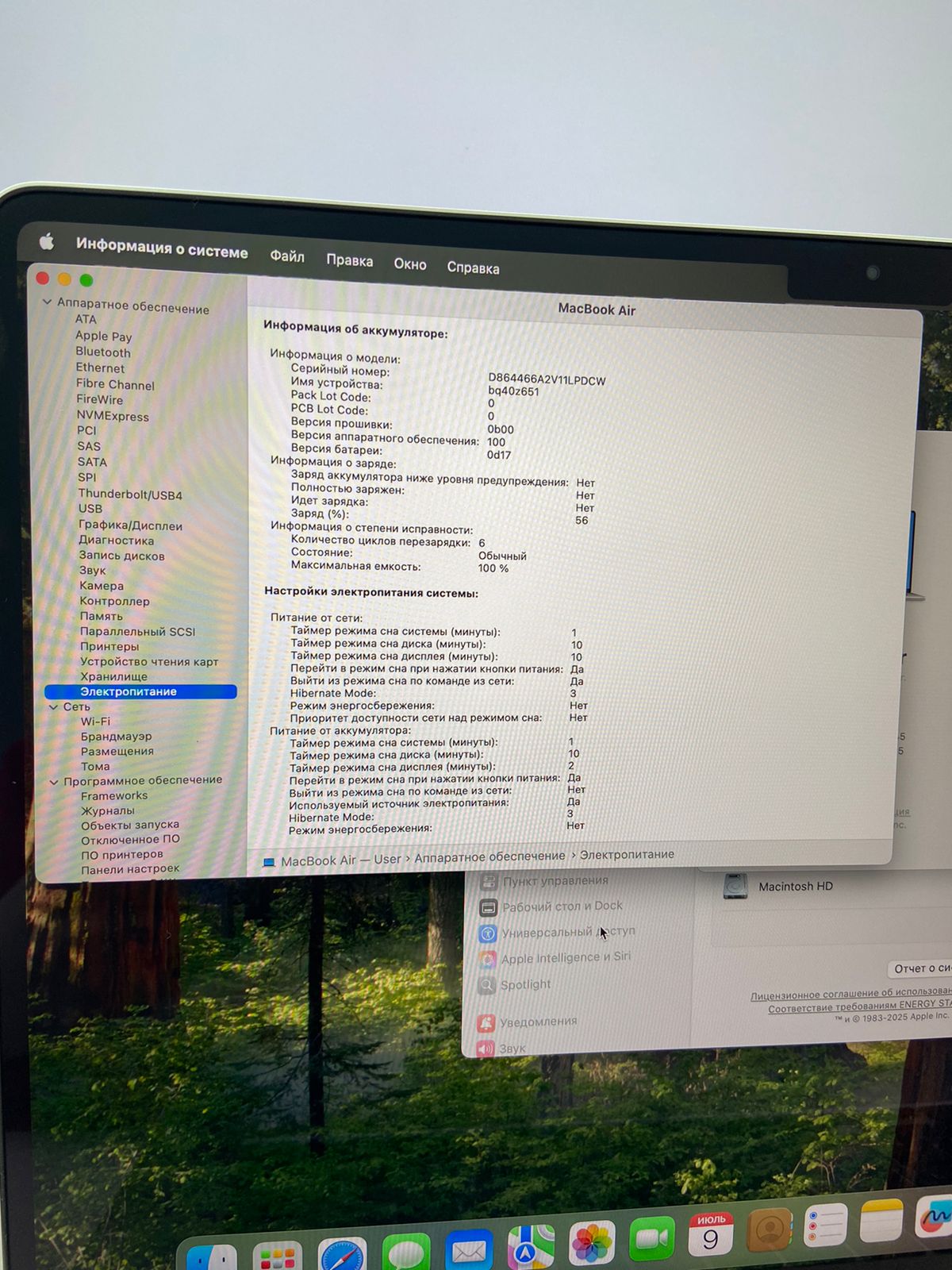
Task: Click the Максимальная емкость 100 % value
Action: 493,568
